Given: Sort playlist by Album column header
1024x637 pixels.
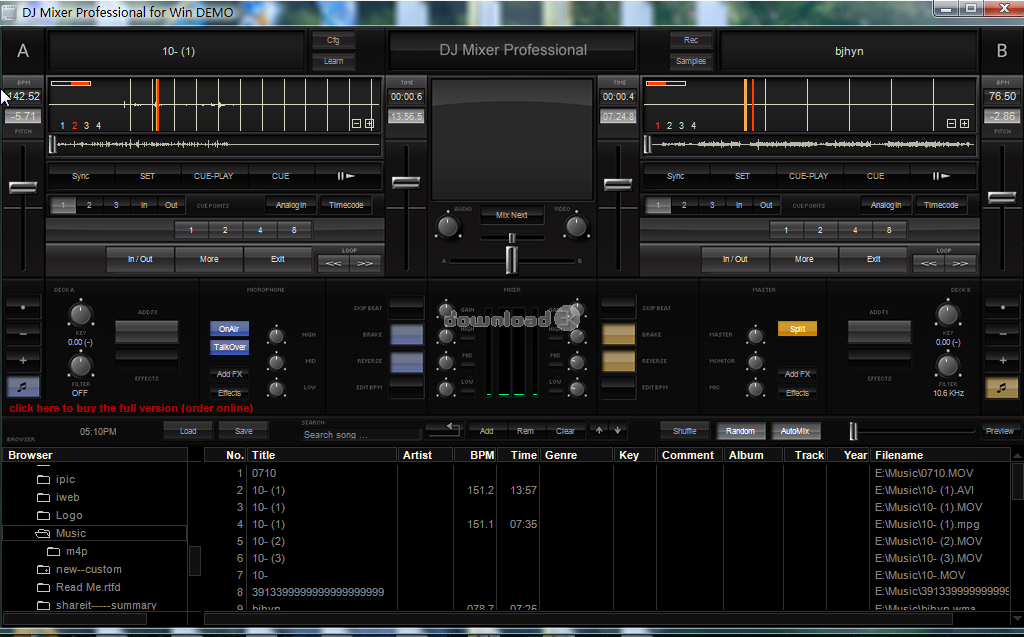Looking at the screenshot, I should click(x=753, y=455).
